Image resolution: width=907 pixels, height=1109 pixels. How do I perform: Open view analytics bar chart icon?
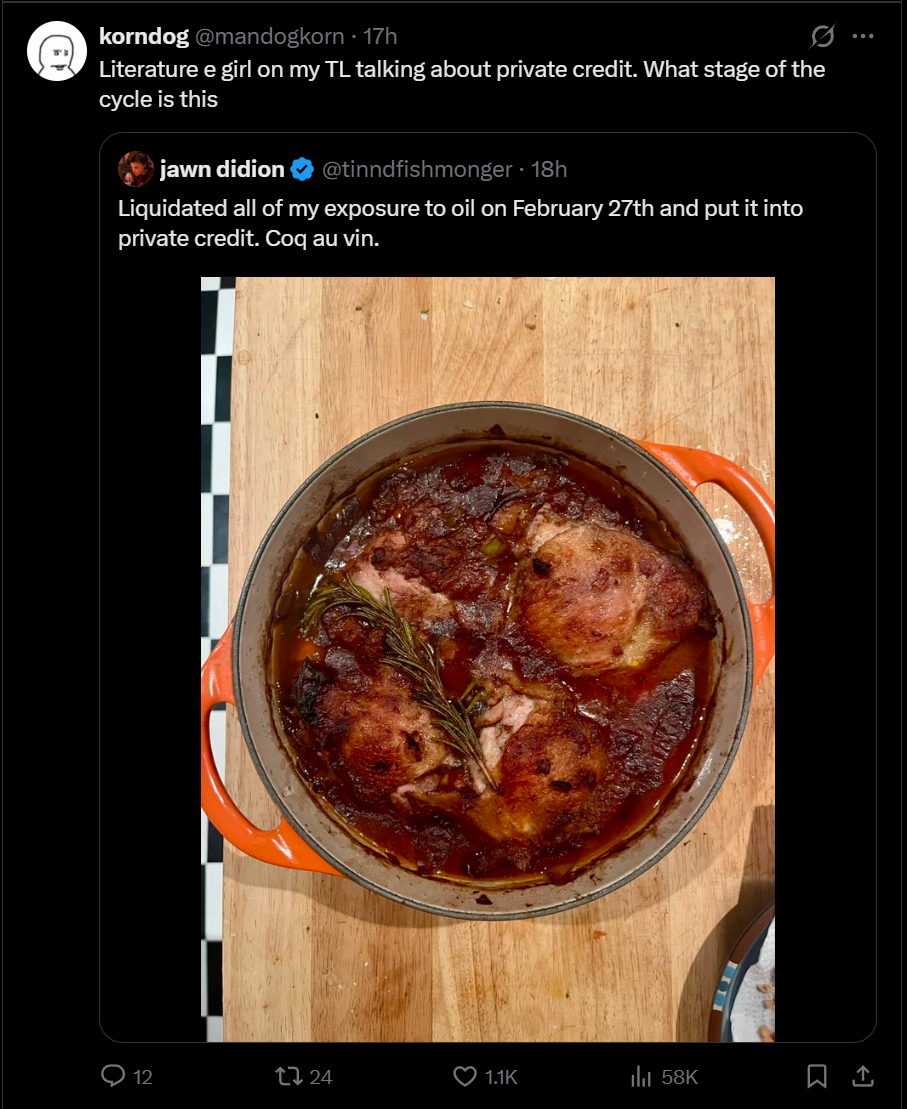[x=641, y=1076]
